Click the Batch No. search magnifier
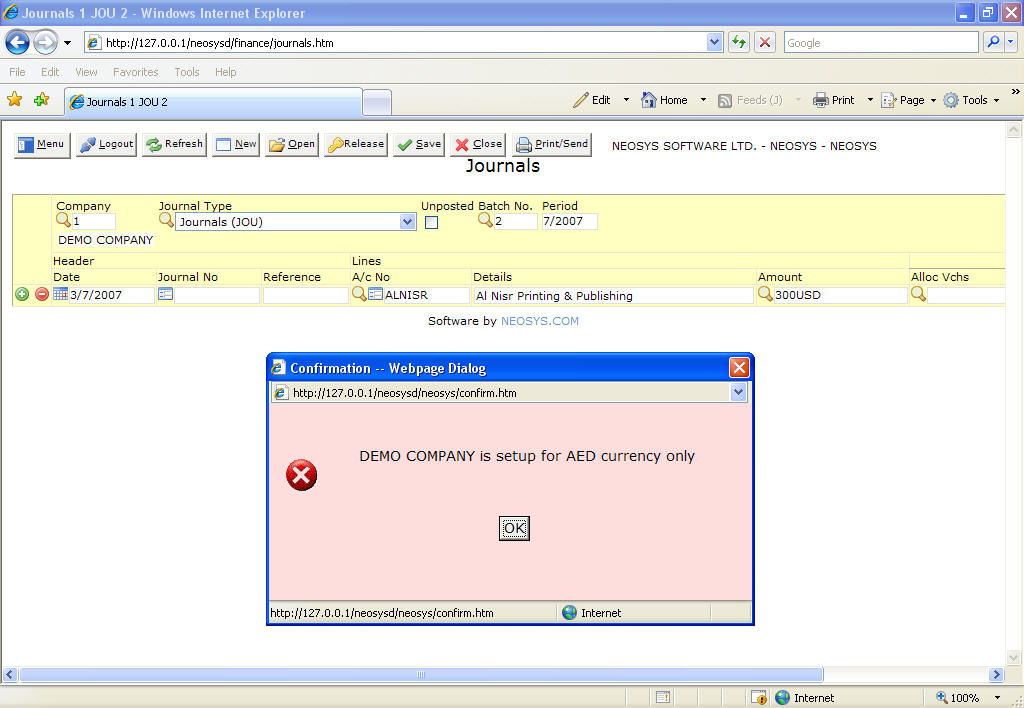 coord(485,219)
